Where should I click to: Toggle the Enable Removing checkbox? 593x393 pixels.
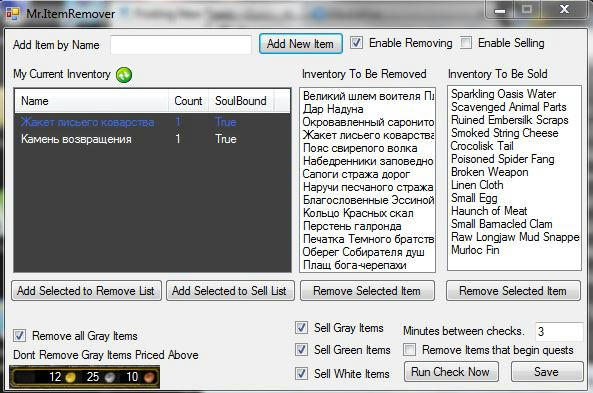click(356, 43)
